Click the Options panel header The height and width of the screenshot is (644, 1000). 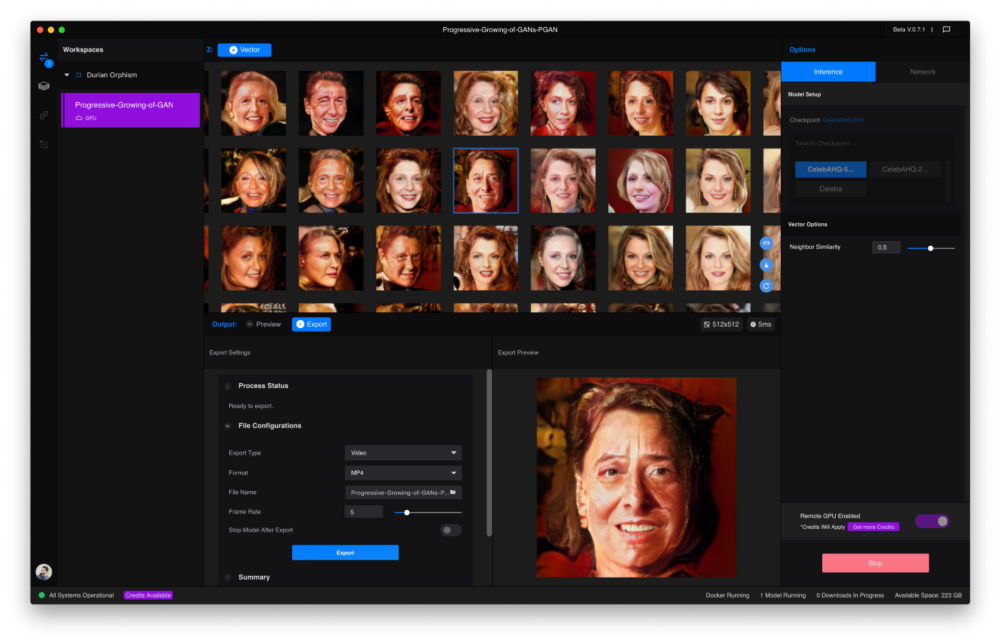(802, 50)
